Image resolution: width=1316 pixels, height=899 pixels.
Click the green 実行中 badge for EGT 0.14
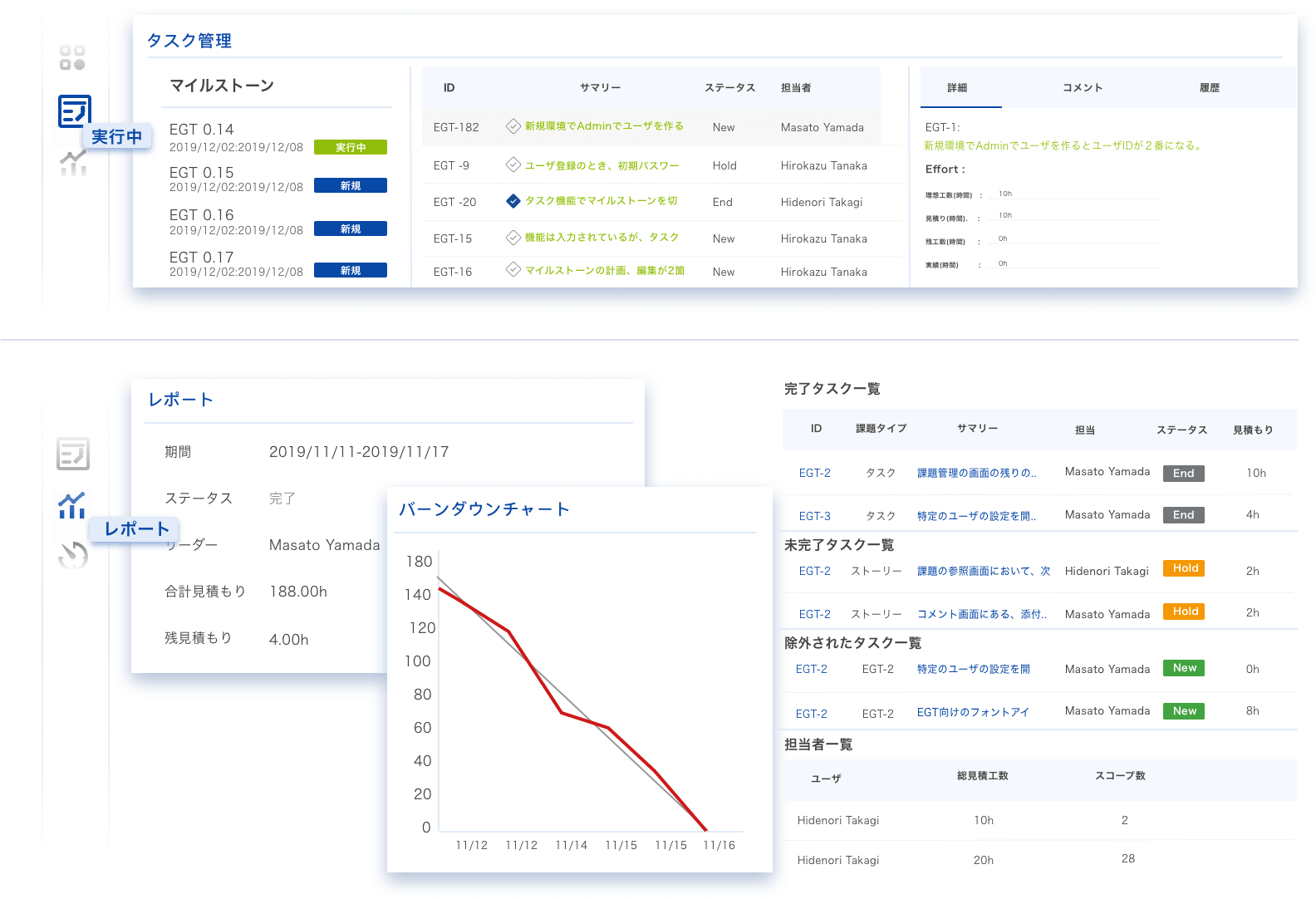click(x=351, y=147)
